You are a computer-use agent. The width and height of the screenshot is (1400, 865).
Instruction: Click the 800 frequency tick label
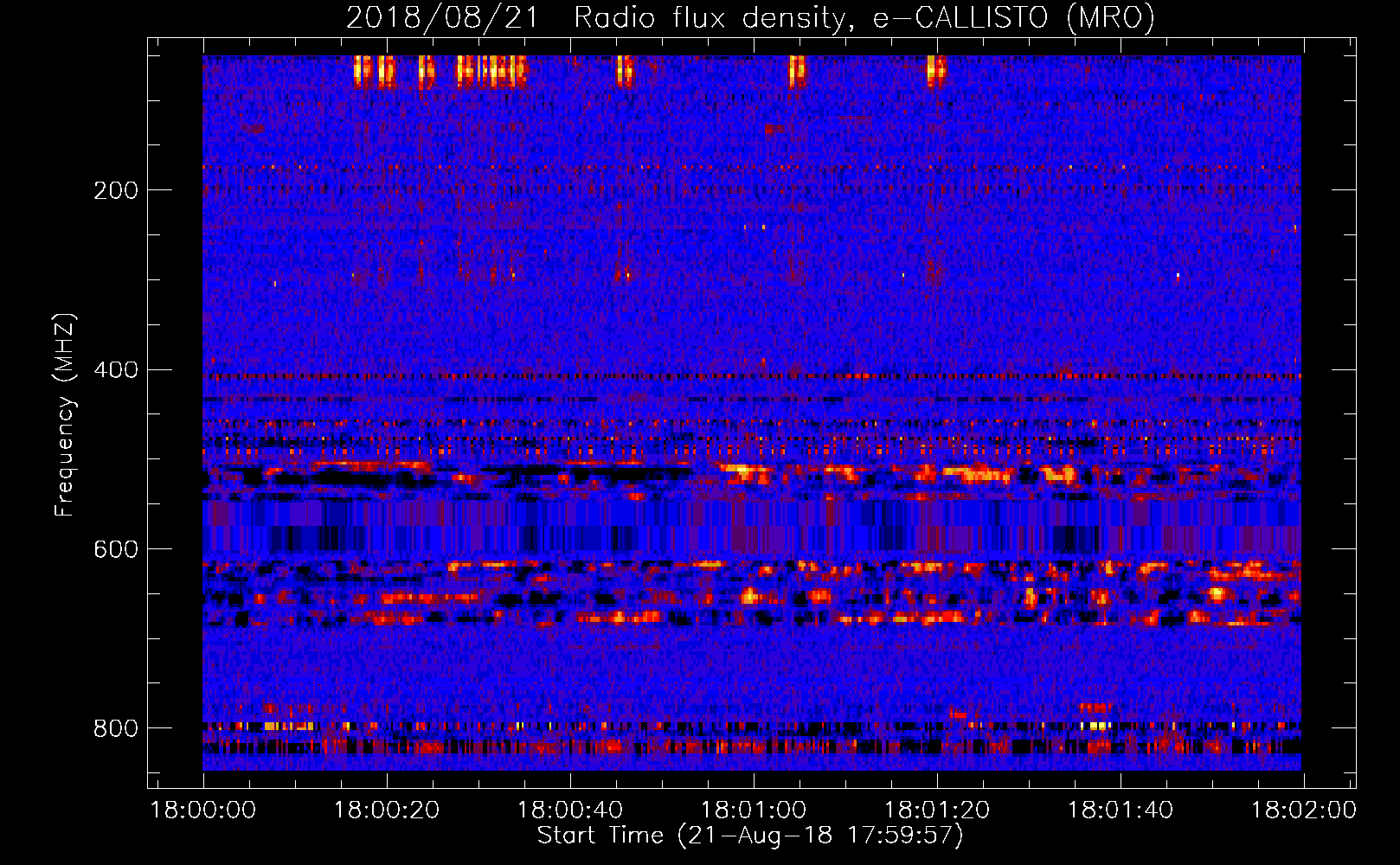116,728
